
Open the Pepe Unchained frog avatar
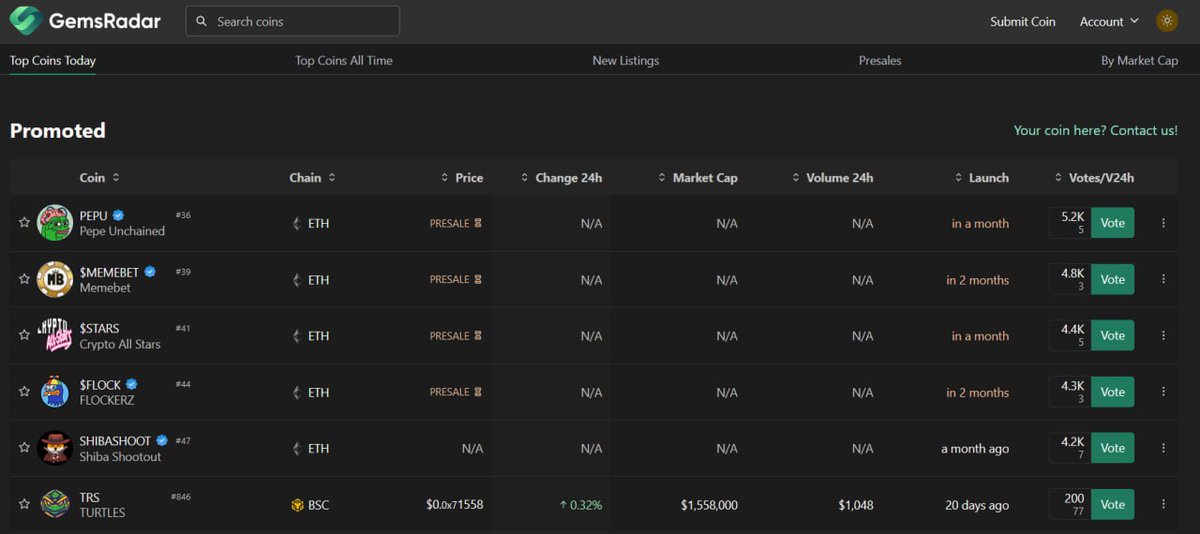point(55,223)
